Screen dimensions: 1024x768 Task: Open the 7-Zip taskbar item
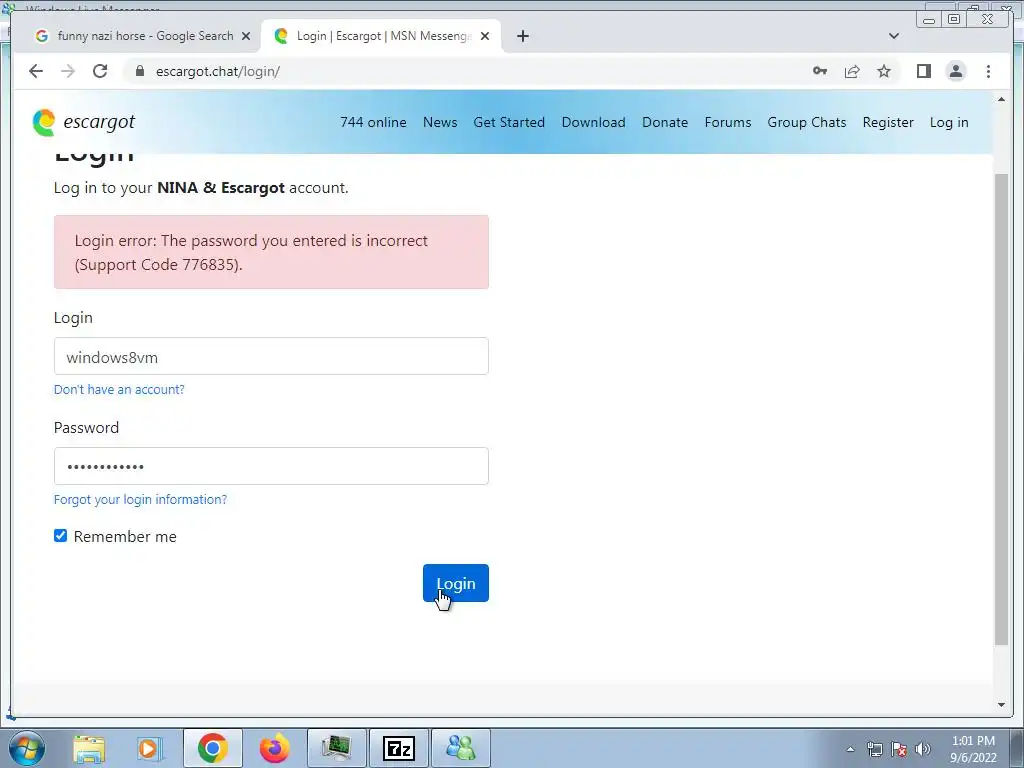(399, 748)
